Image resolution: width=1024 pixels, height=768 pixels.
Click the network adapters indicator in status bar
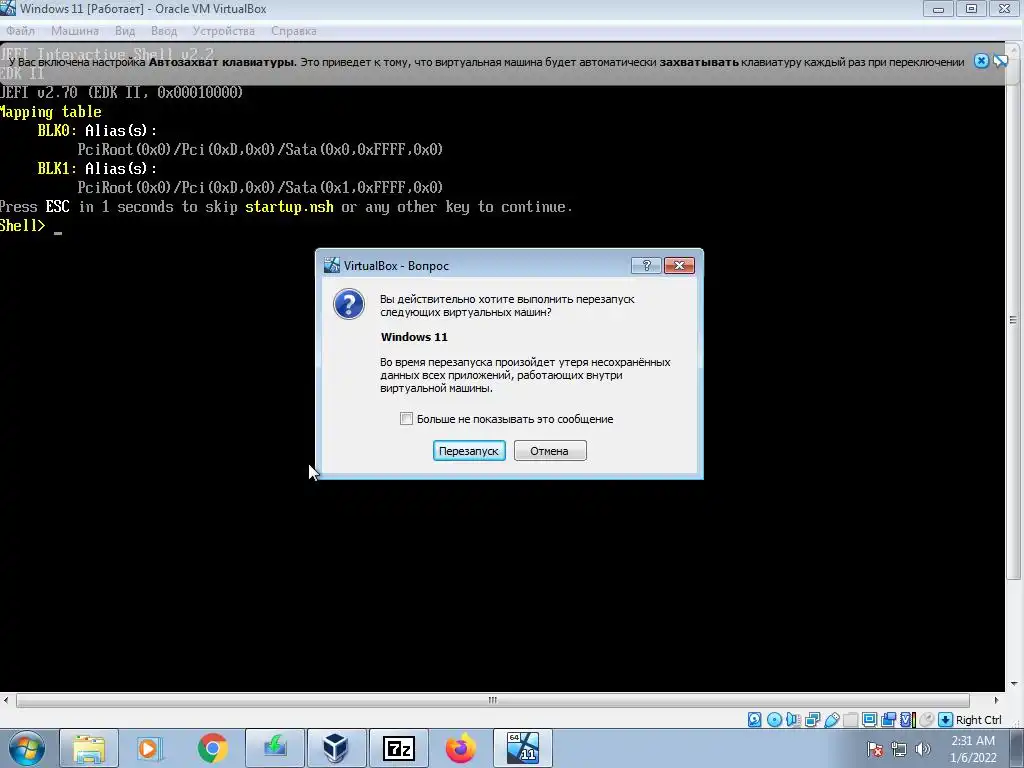(812, 720)
